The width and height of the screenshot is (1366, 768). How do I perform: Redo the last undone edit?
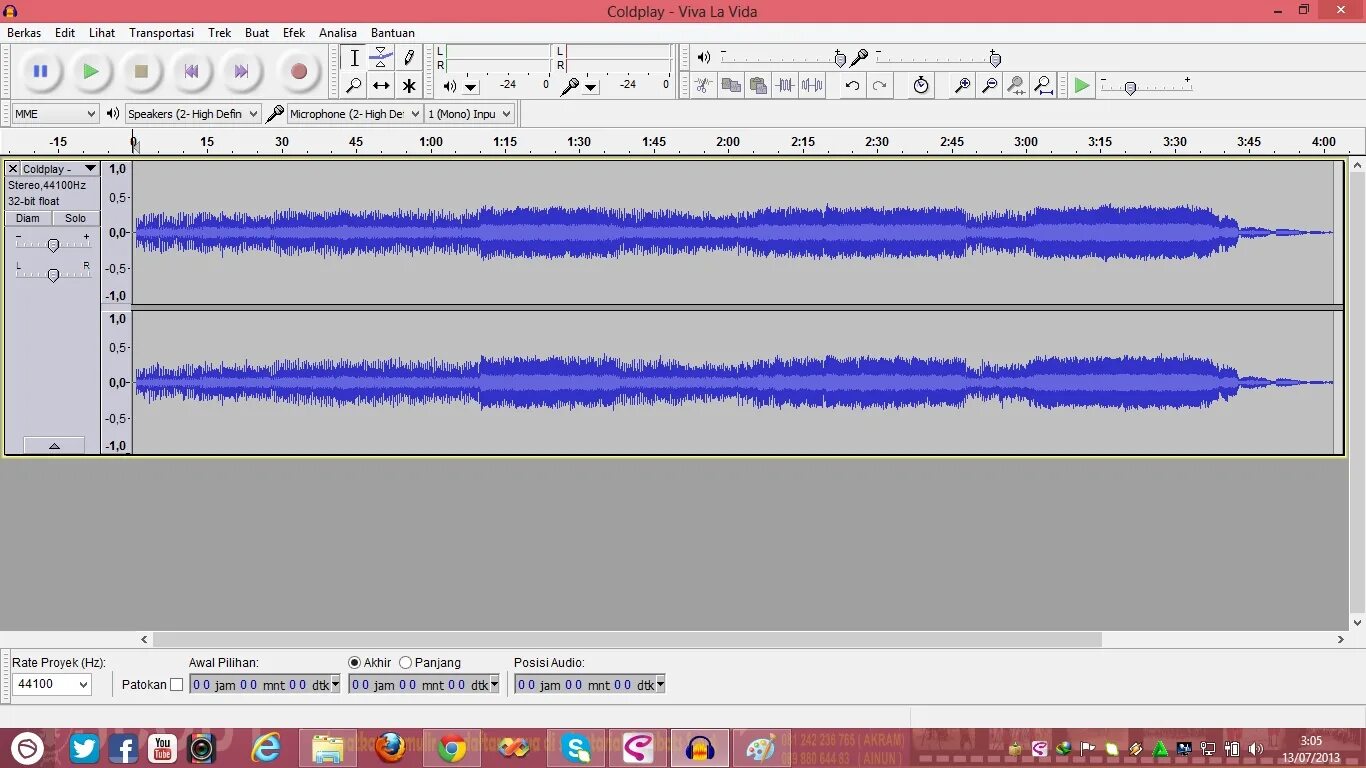[x=879, y=85]
